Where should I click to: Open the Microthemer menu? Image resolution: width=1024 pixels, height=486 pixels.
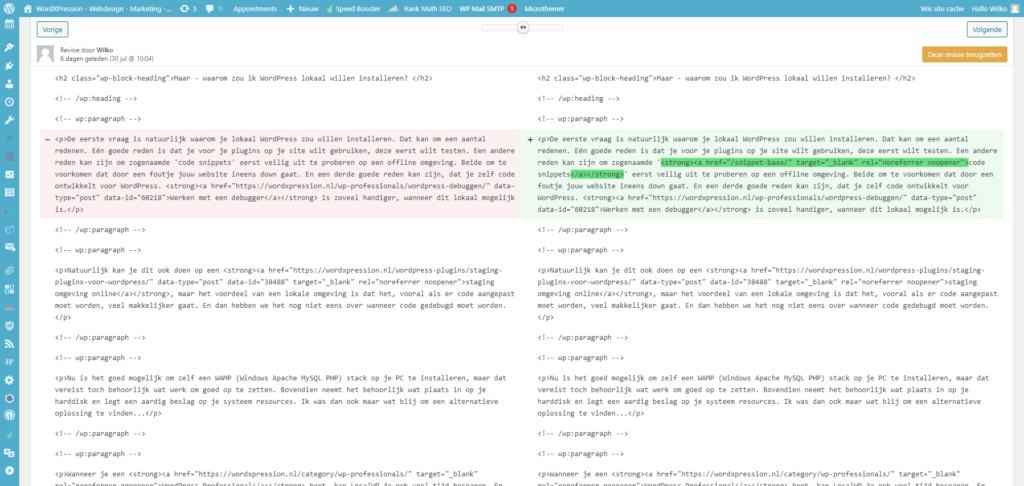tap(544, 8)
